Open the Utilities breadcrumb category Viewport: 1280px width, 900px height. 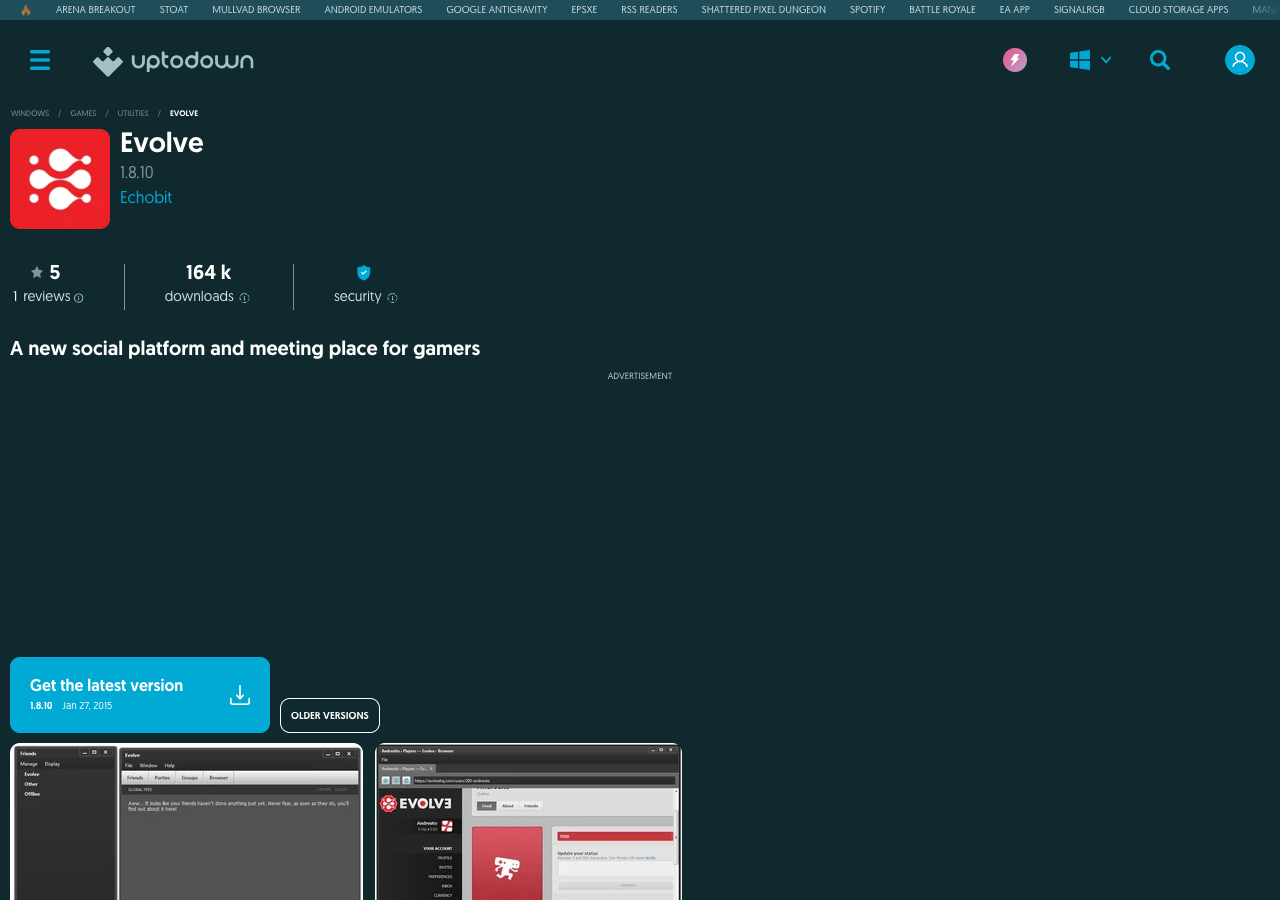coord(133,114)
